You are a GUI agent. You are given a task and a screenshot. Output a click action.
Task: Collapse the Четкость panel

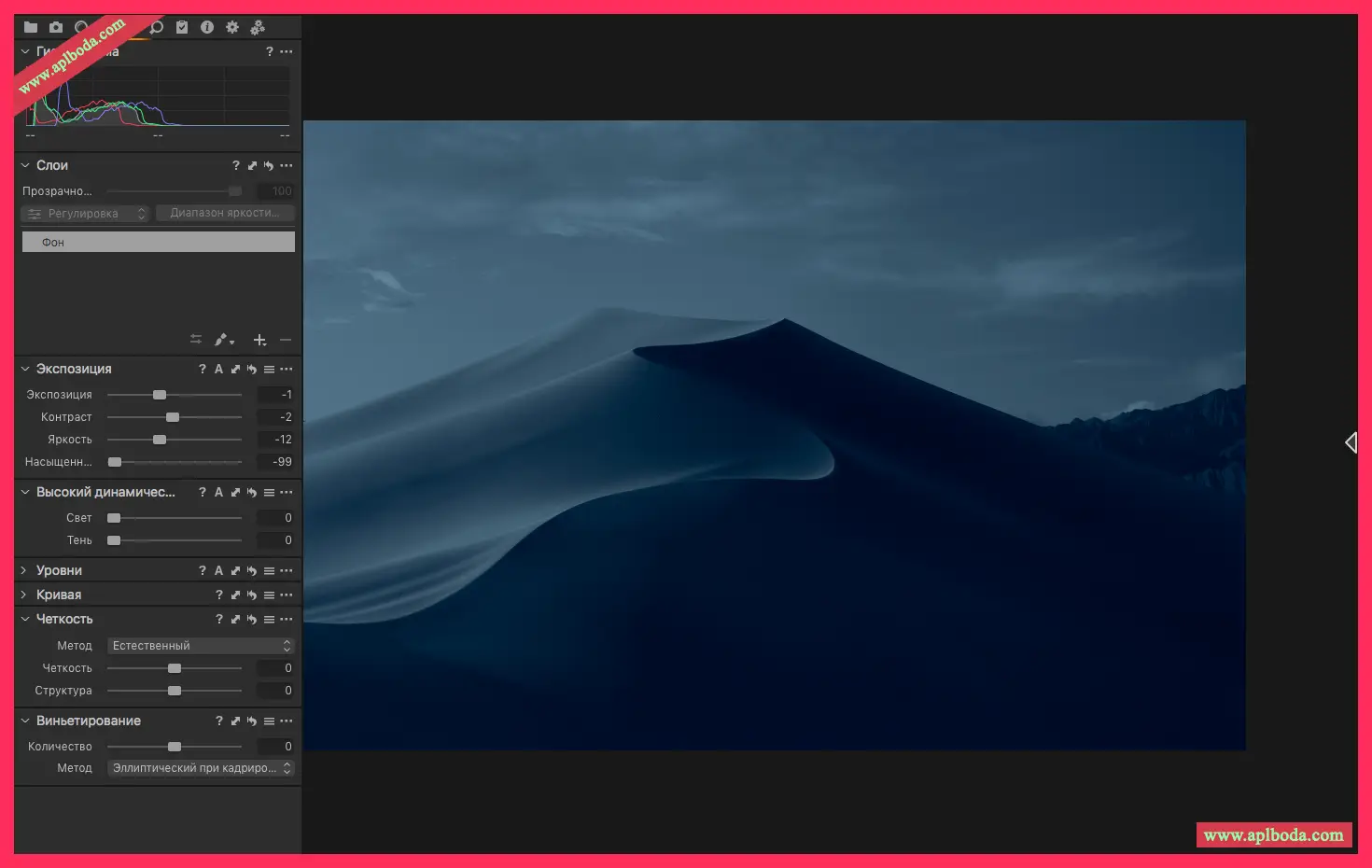pos(25,619)
